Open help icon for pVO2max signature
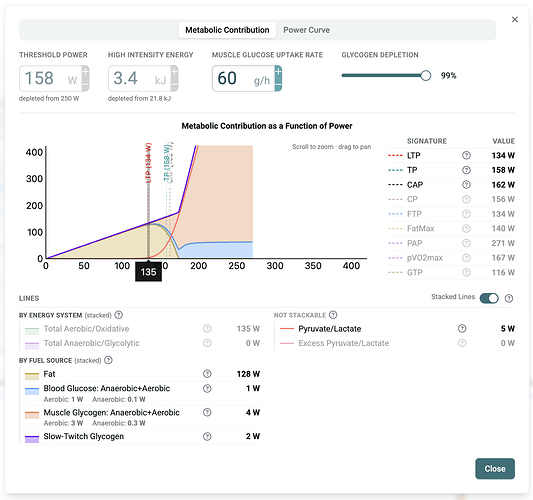The height and width of the screenshot is (500, 533). (x=466, y=258)
